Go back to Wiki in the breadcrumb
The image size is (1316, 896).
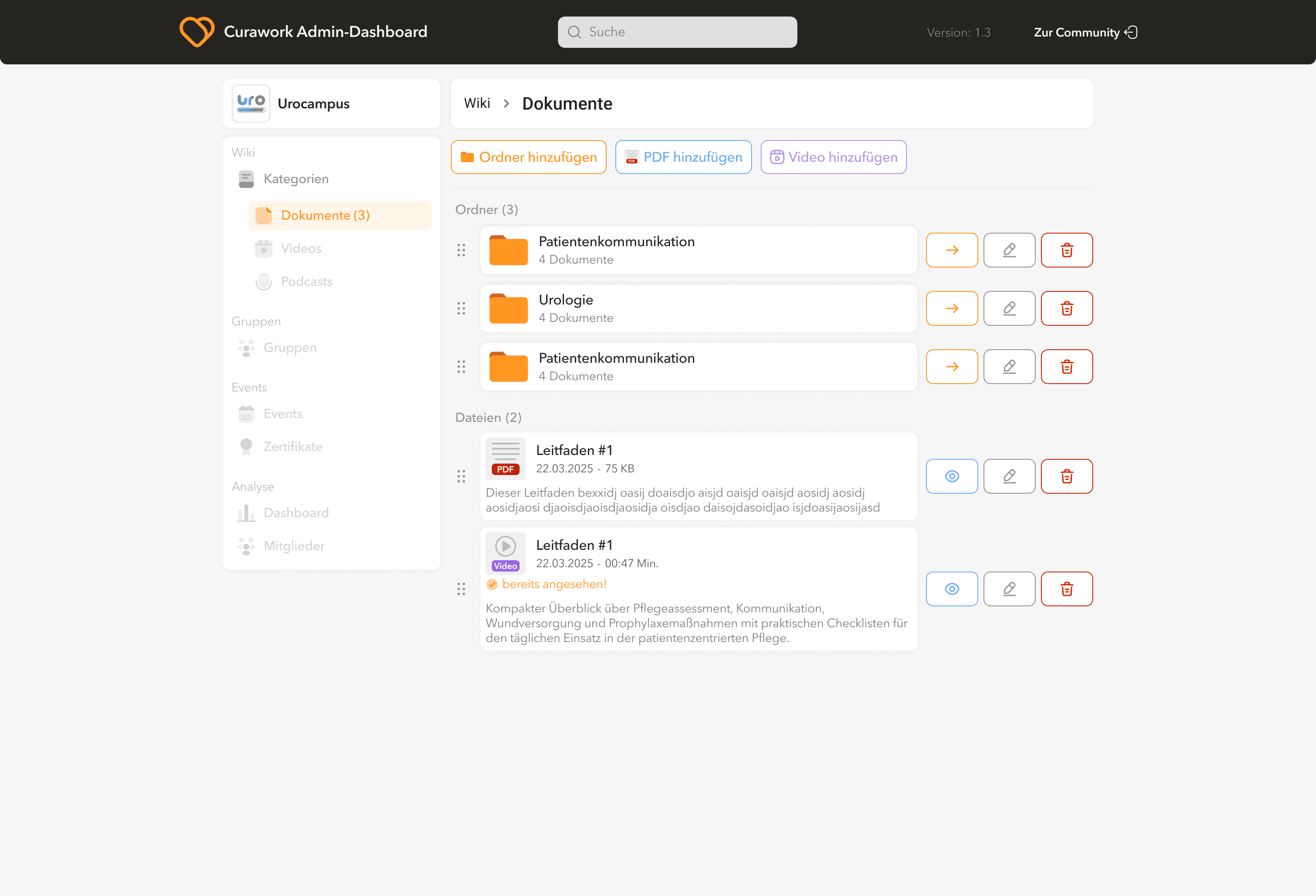[x=477, y=103]
